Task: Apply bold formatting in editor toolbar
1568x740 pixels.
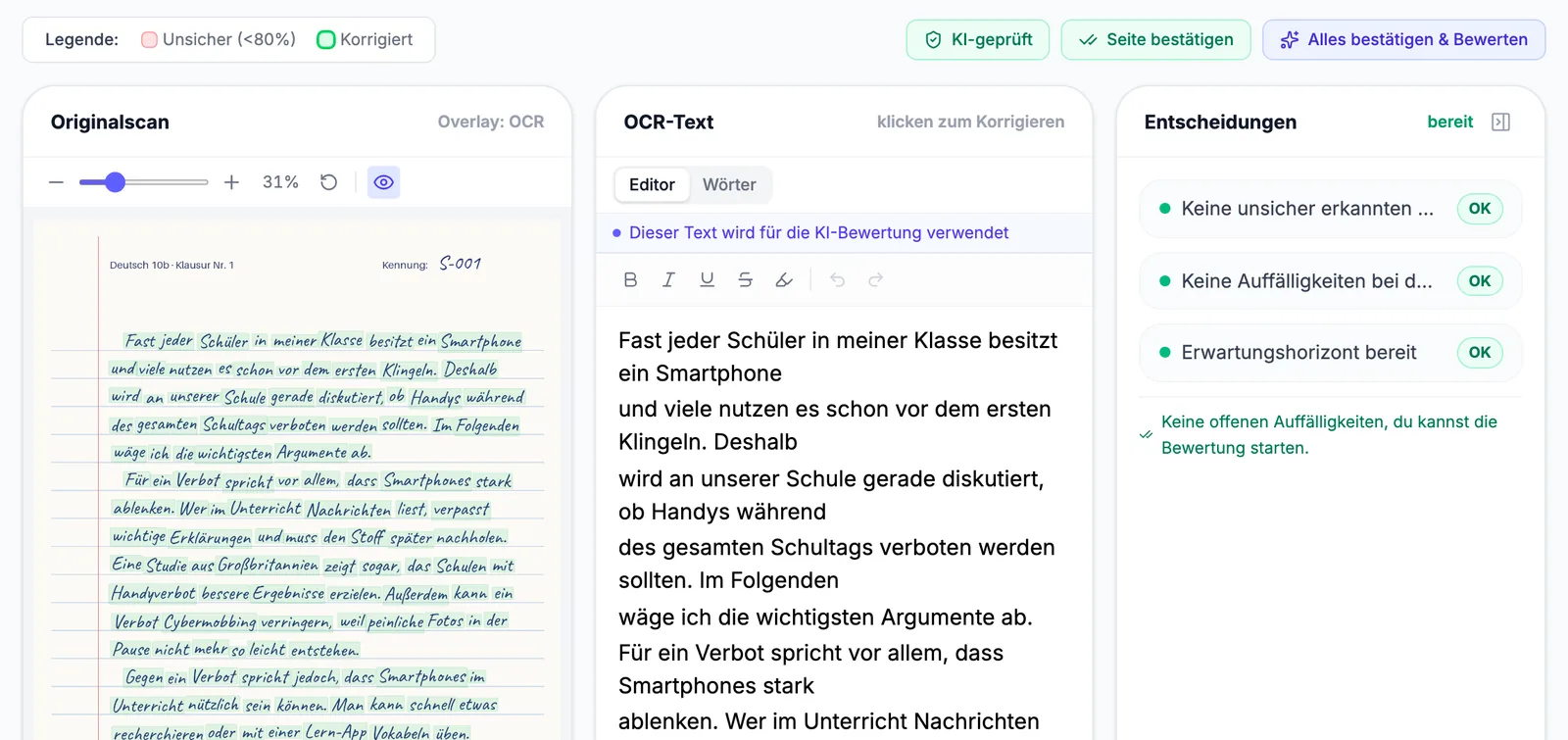Action: [x=630, y=280]
